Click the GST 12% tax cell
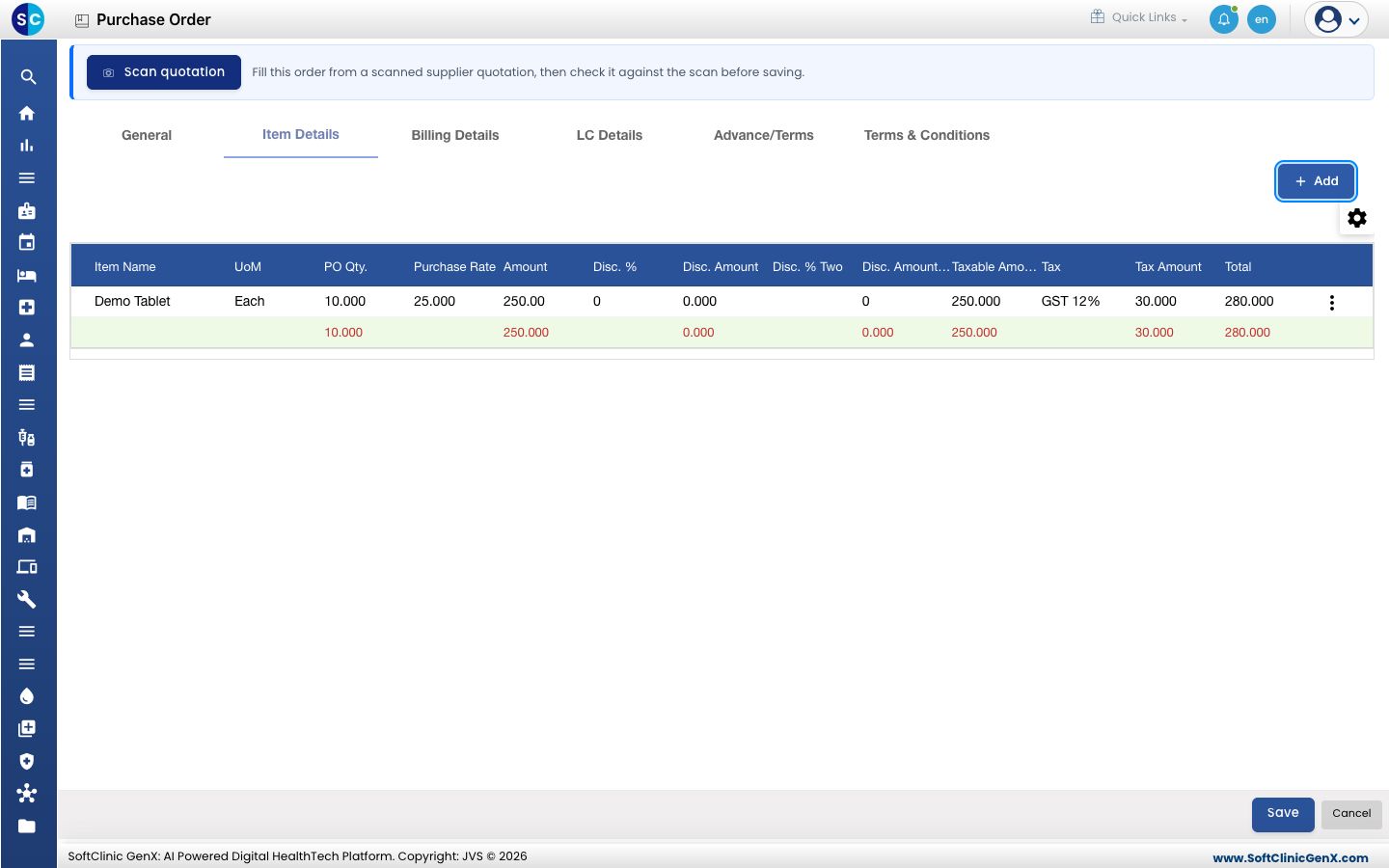This screenshot has width=1389, height=868. click(x=1071, y=301)
